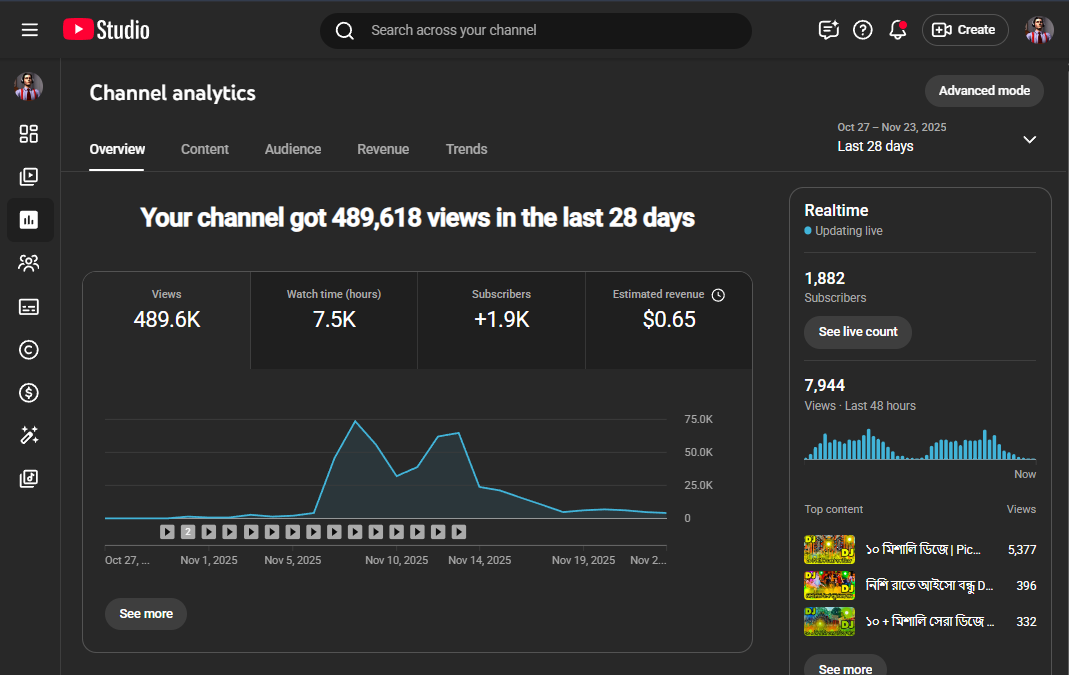
Task: Open Customization magic wand icon
Action: [29, 436]
